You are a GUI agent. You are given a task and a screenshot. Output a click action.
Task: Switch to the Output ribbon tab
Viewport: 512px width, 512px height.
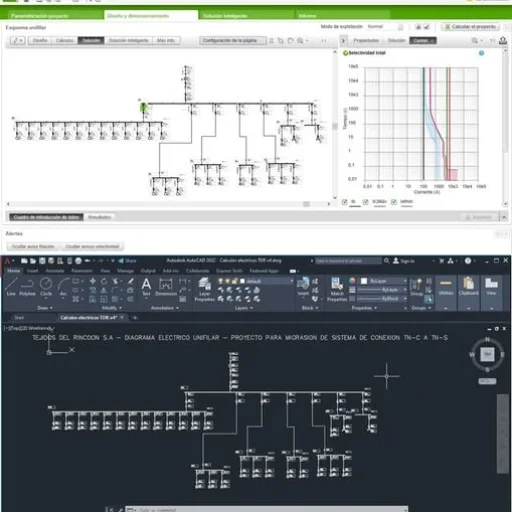coord(148,271)
